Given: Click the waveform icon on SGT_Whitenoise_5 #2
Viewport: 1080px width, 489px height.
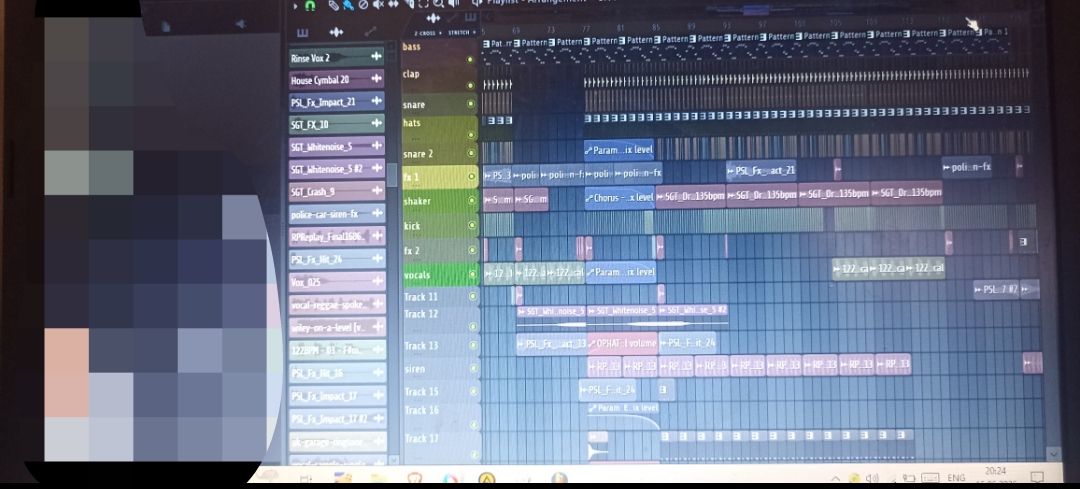Looking at the screenshot, I should tap(377, 167).
